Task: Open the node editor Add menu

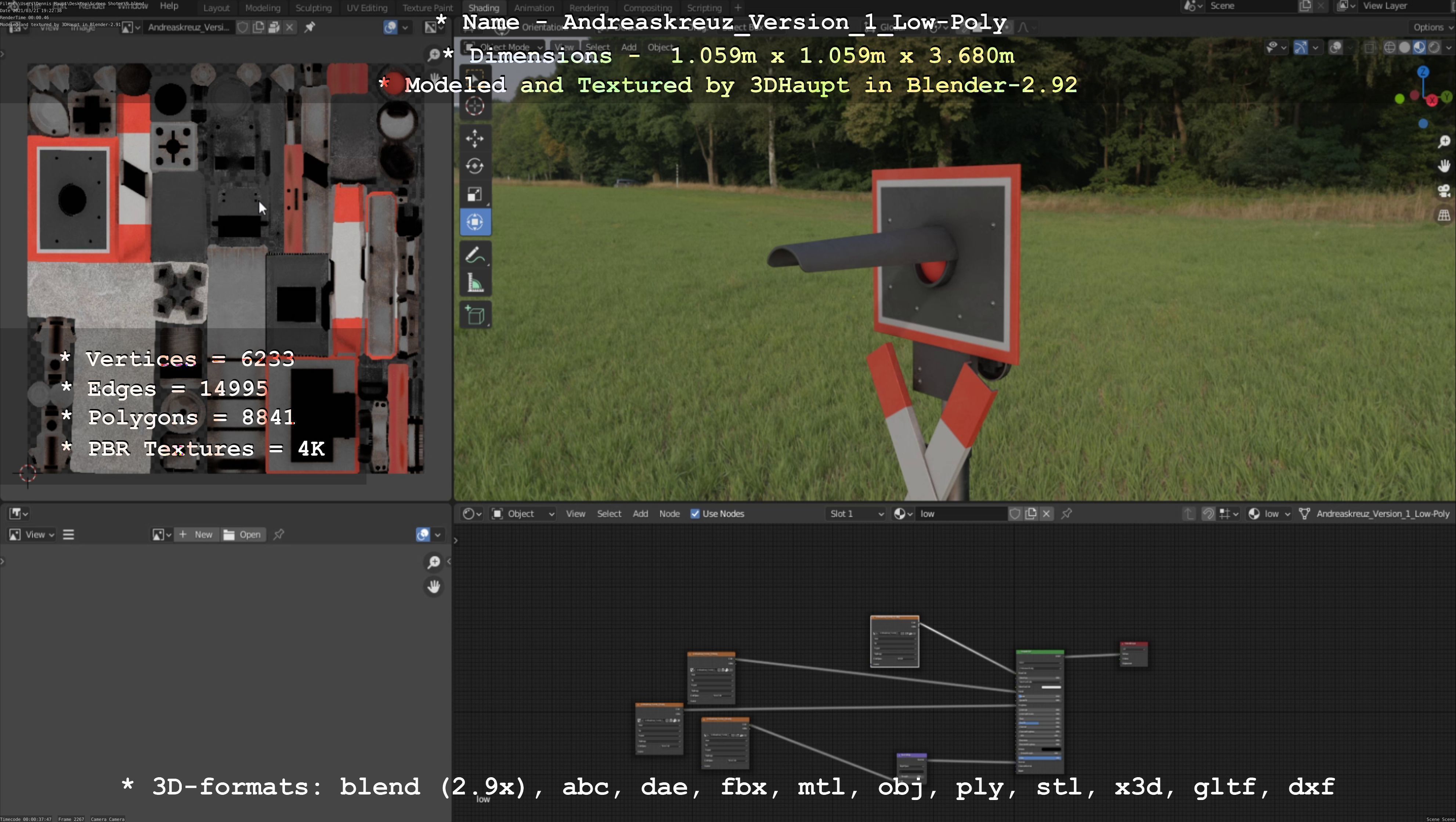Action: 640,514
